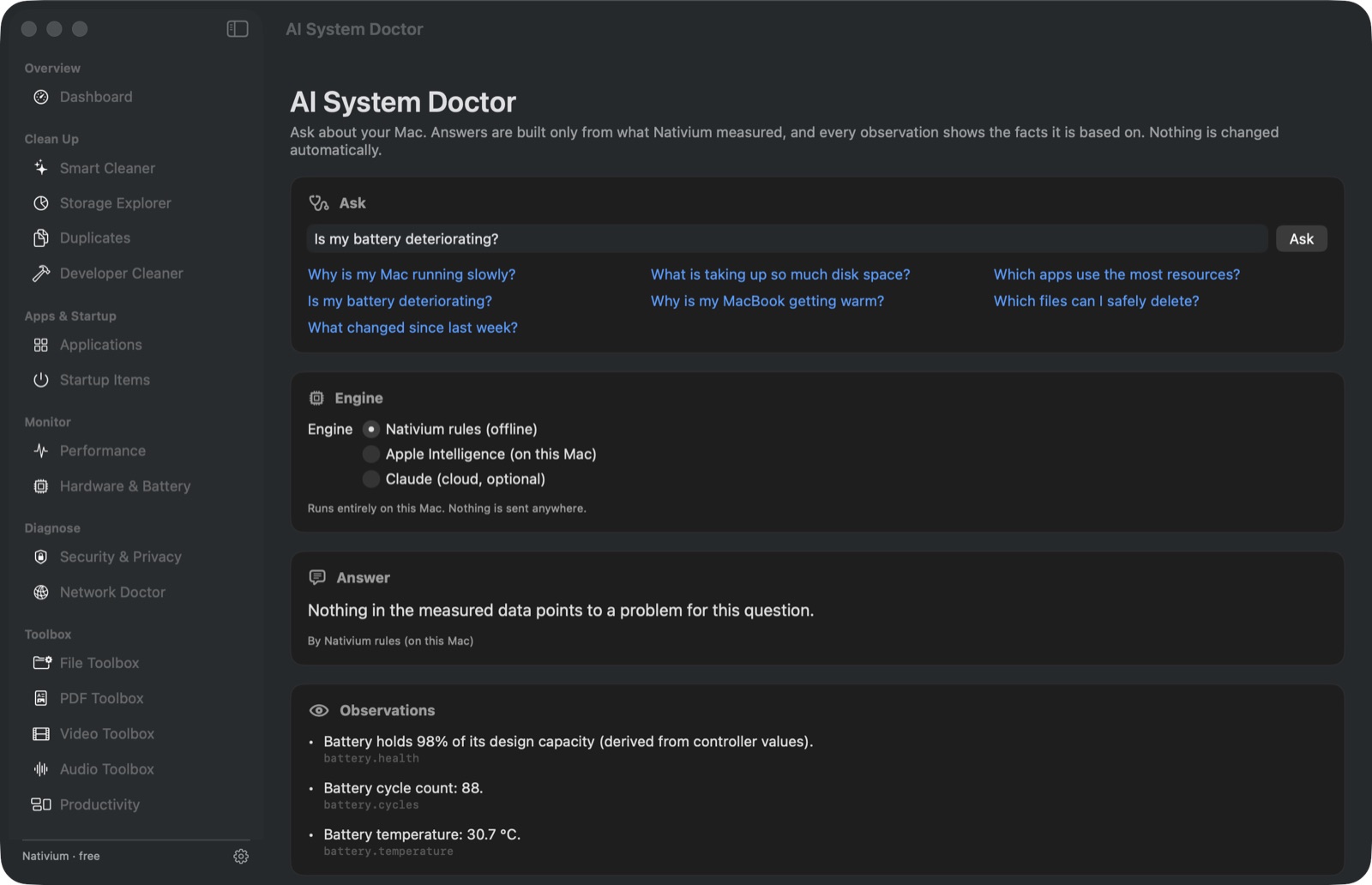The image size is (1372, 885).
Task: Click the Performance waveform icon
Action: 41,451
